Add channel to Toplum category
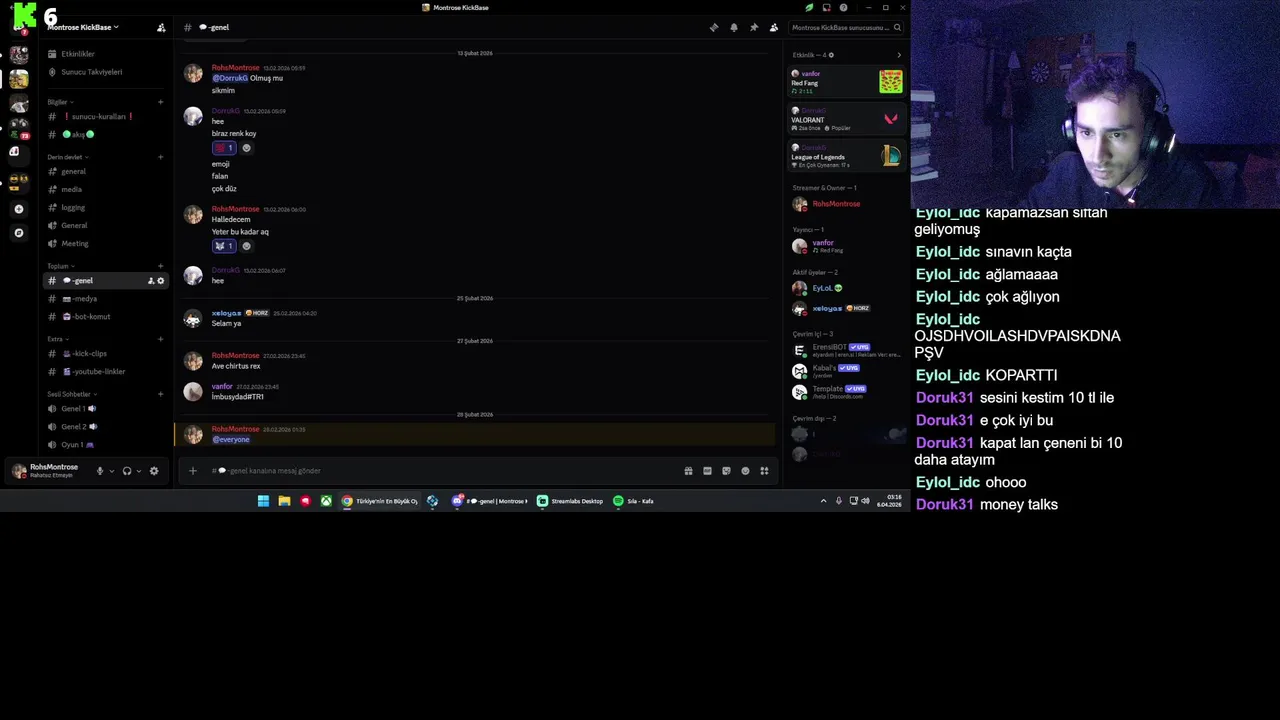This screenshot has width=1280, height=720. tap(160, 266)
